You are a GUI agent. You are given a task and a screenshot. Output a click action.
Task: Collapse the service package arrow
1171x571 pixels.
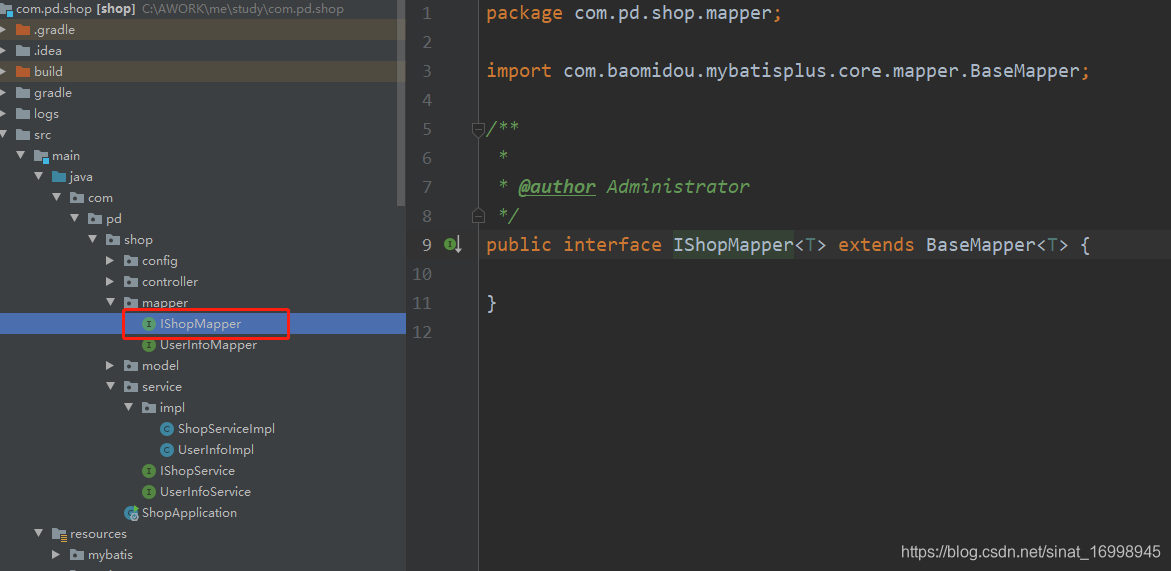(111, 387)
